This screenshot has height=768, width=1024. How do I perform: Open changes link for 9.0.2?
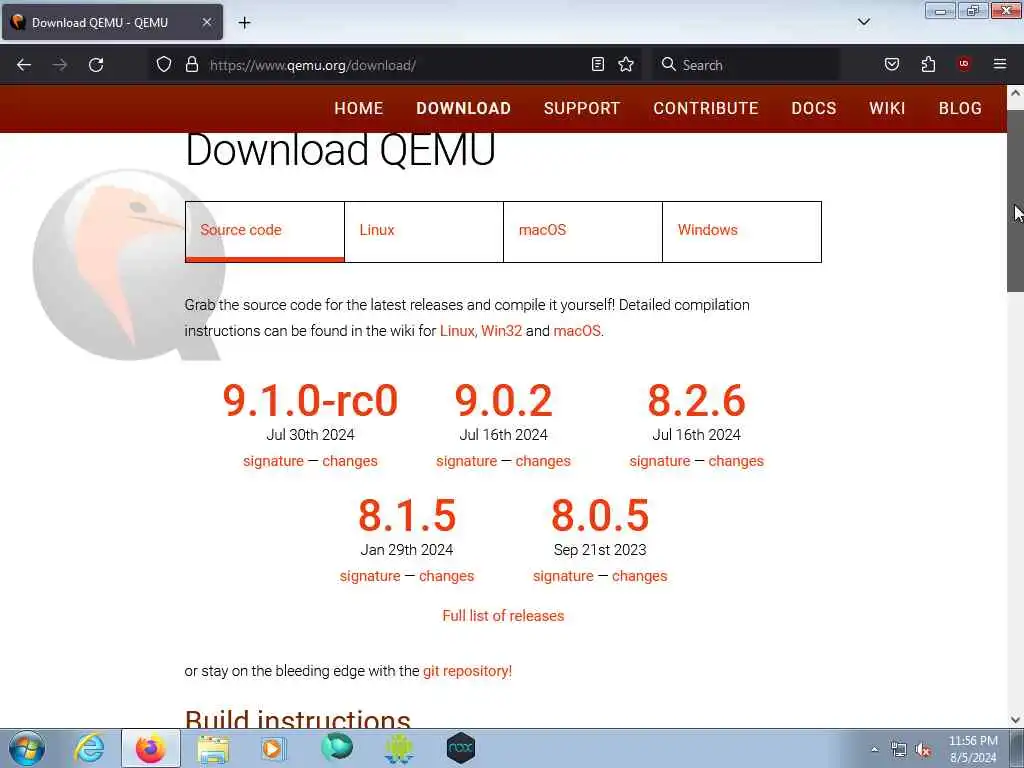click(x=543, y=461)
